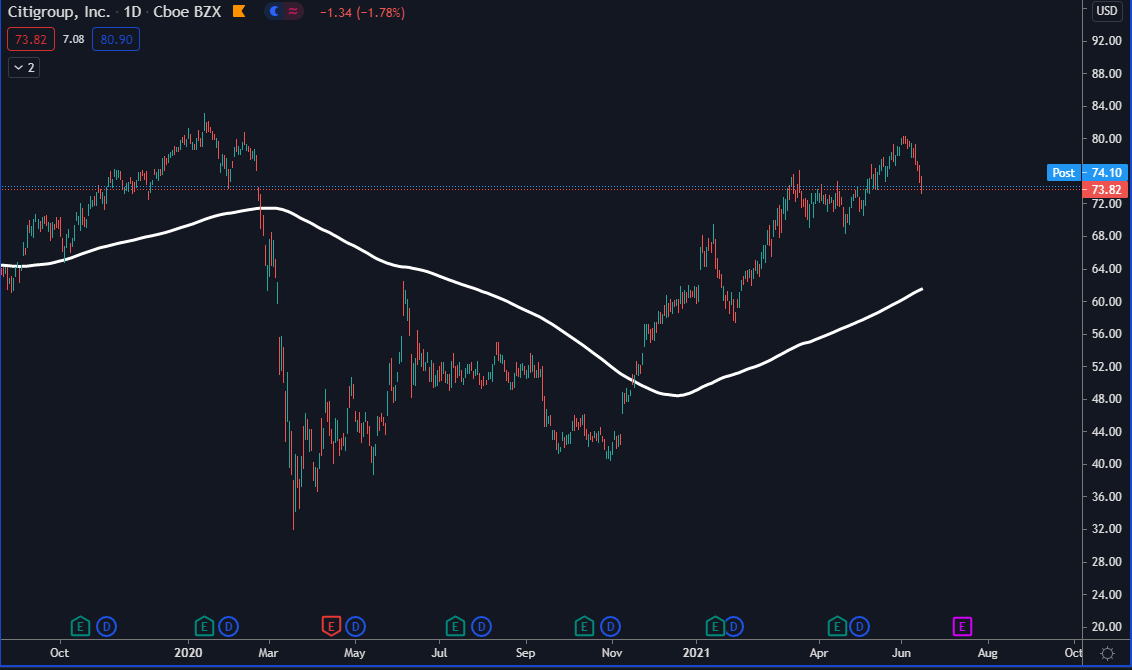1132x670 pixels.
Task: Click the 1D interval label
Action: coord(132,12)
